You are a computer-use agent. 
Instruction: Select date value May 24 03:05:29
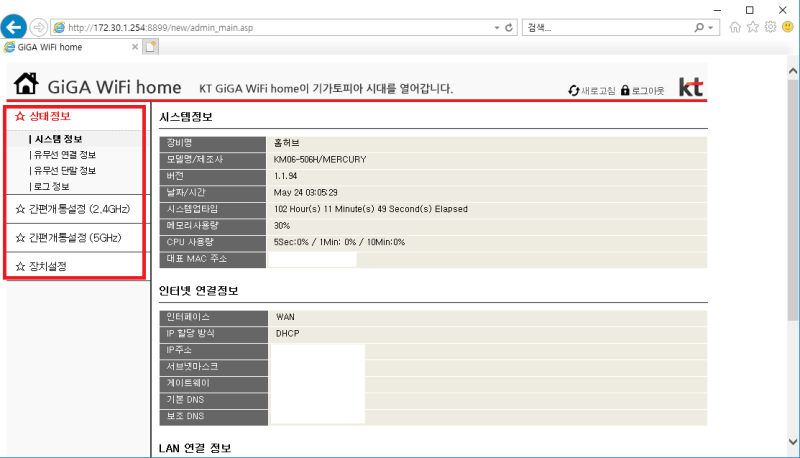click(306, 193)
